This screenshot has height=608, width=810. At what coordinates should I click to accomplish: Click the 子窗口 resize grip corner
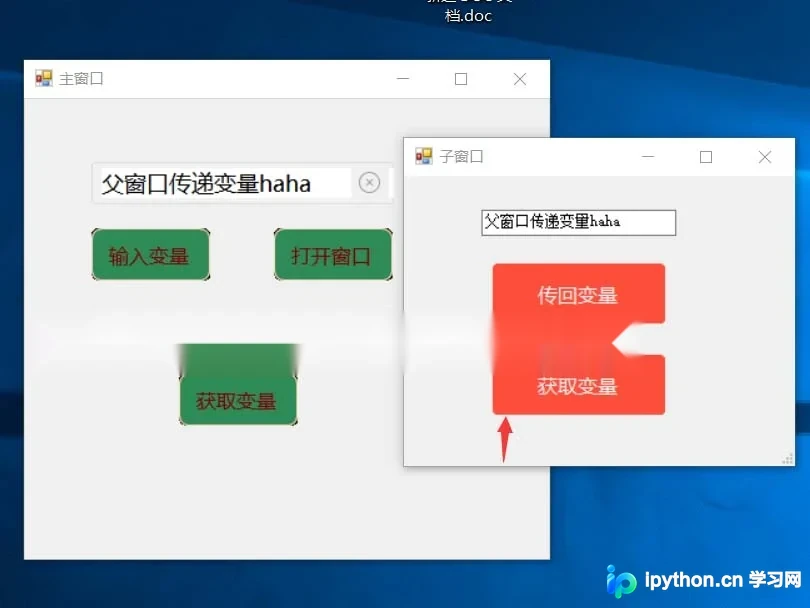tap(788, 459)
